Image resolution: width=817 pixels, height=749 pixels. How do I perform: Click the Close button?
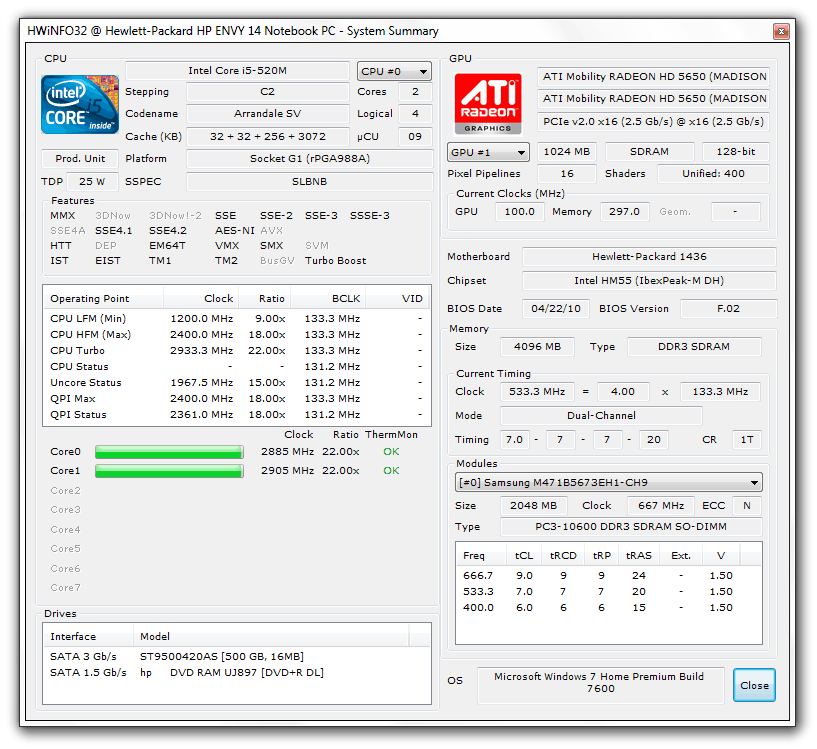click(x=754, y=685)
